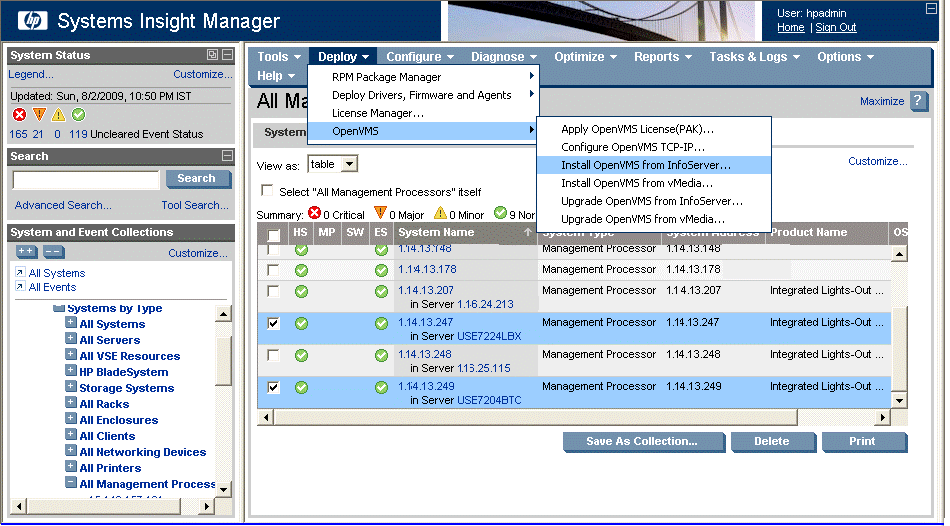Open the All Systems shortcut arrow icon
950x526 pixels.
20,272
